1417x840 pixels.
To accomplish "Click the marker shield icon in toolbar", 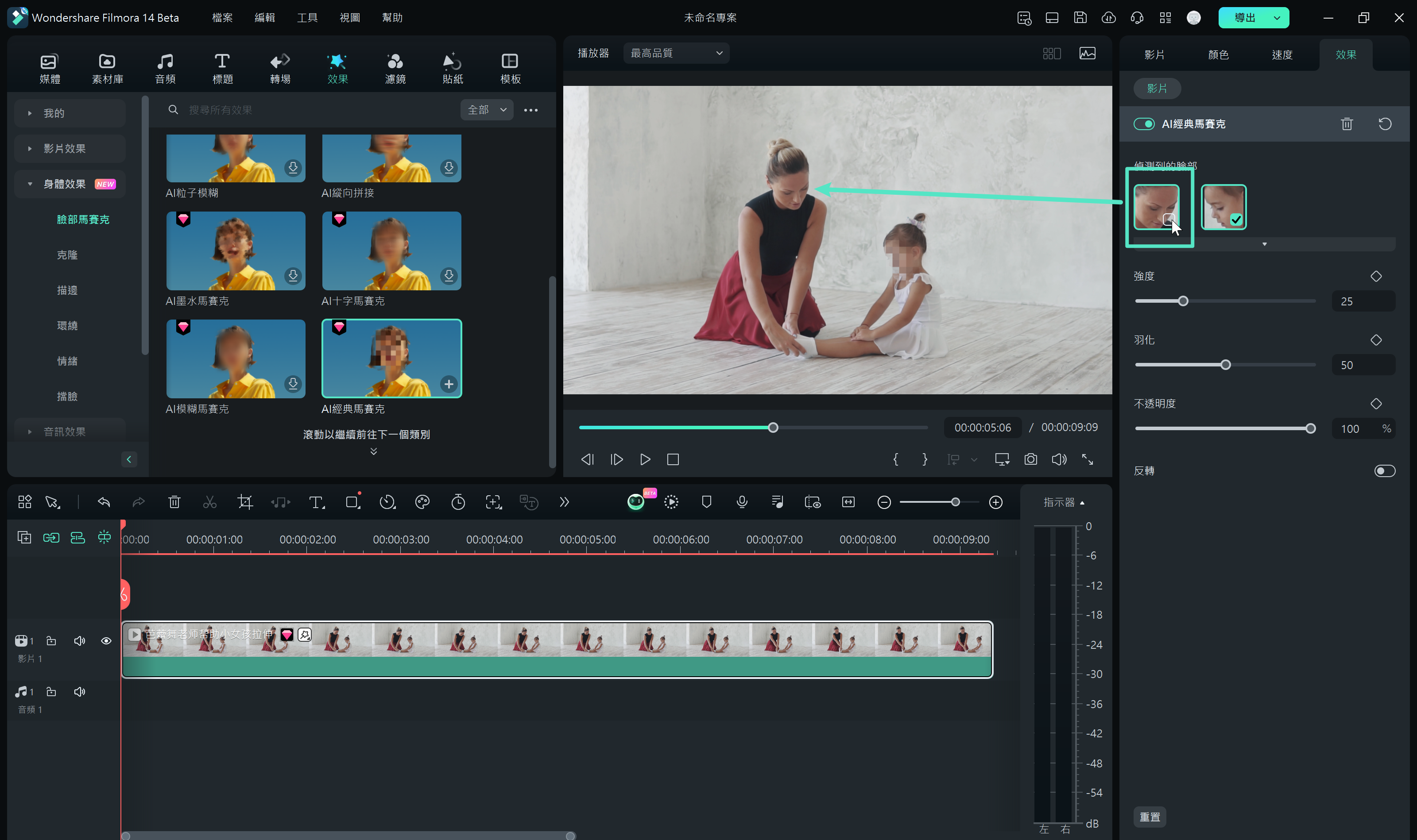I will pos(706,502).
